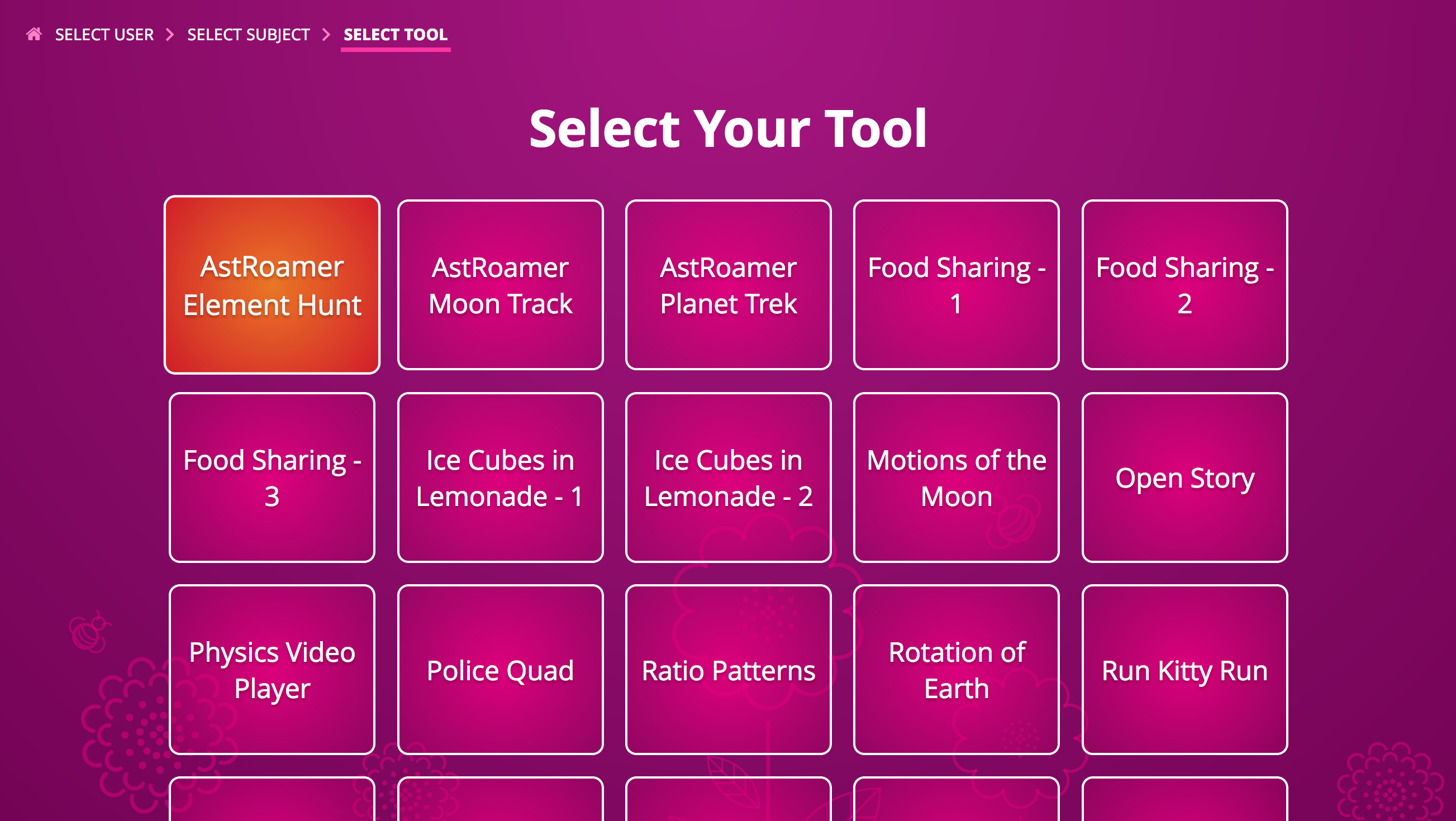Open Run Kitty Run tool
Viewport: 1456px width, 821px height.
point(1184,669)
